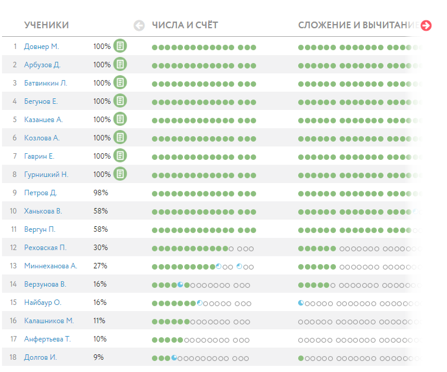Click the Сложение и вычитание column header
This screenshot has width=447, height=372.
click(x=358, y=25)
